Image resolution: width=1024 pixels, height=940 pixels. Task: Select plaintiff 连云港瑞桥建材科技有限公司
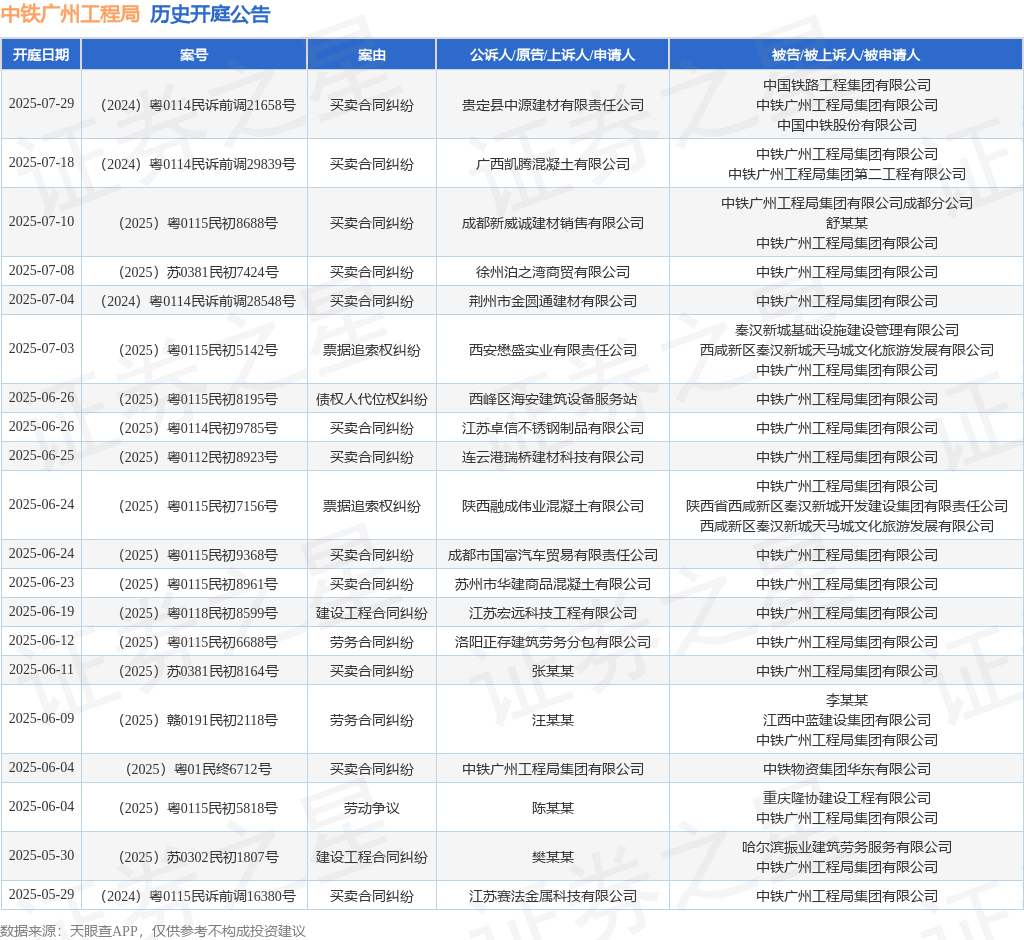(x=552, y=457)
